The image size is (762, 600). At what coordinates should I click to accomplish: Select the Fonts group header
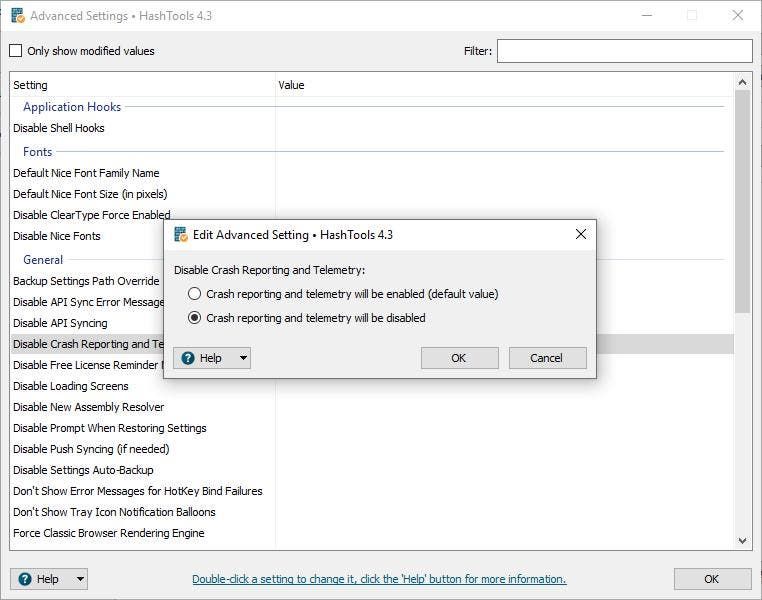click(x=37, y=152)
